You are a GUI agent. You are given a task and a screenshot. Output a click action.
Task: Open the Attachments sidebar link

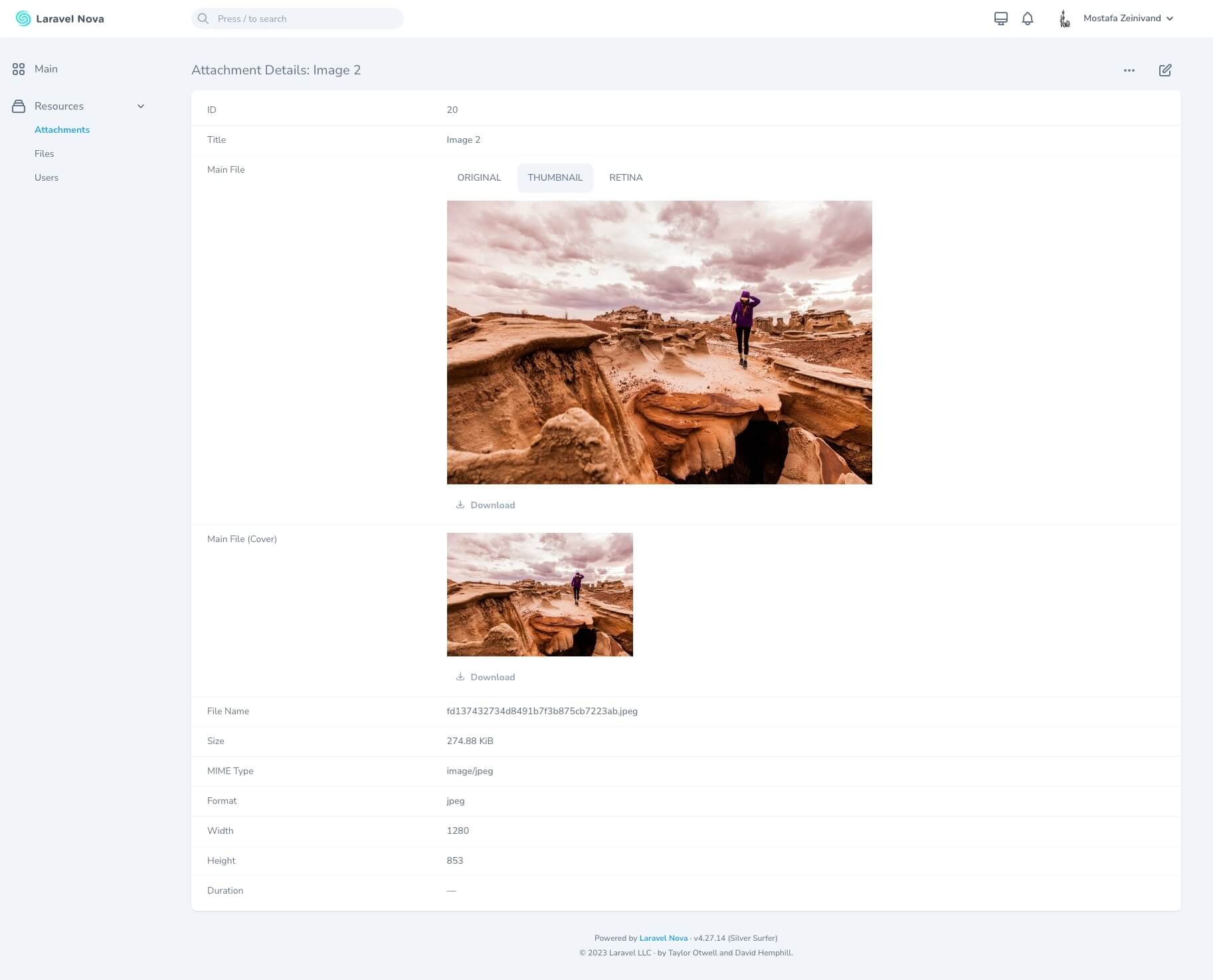[62, 130]
